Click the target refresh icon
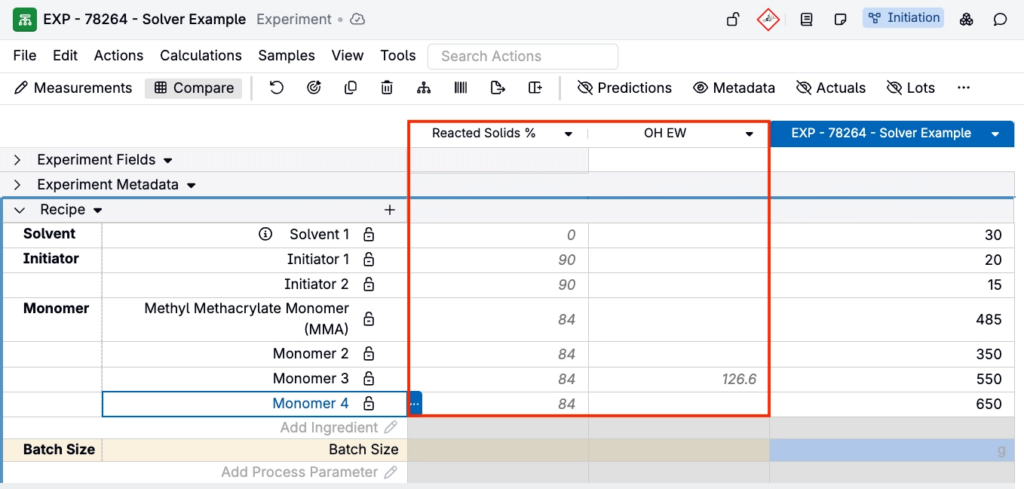This screenshot has height=489, width=1024. pos(313,87)
